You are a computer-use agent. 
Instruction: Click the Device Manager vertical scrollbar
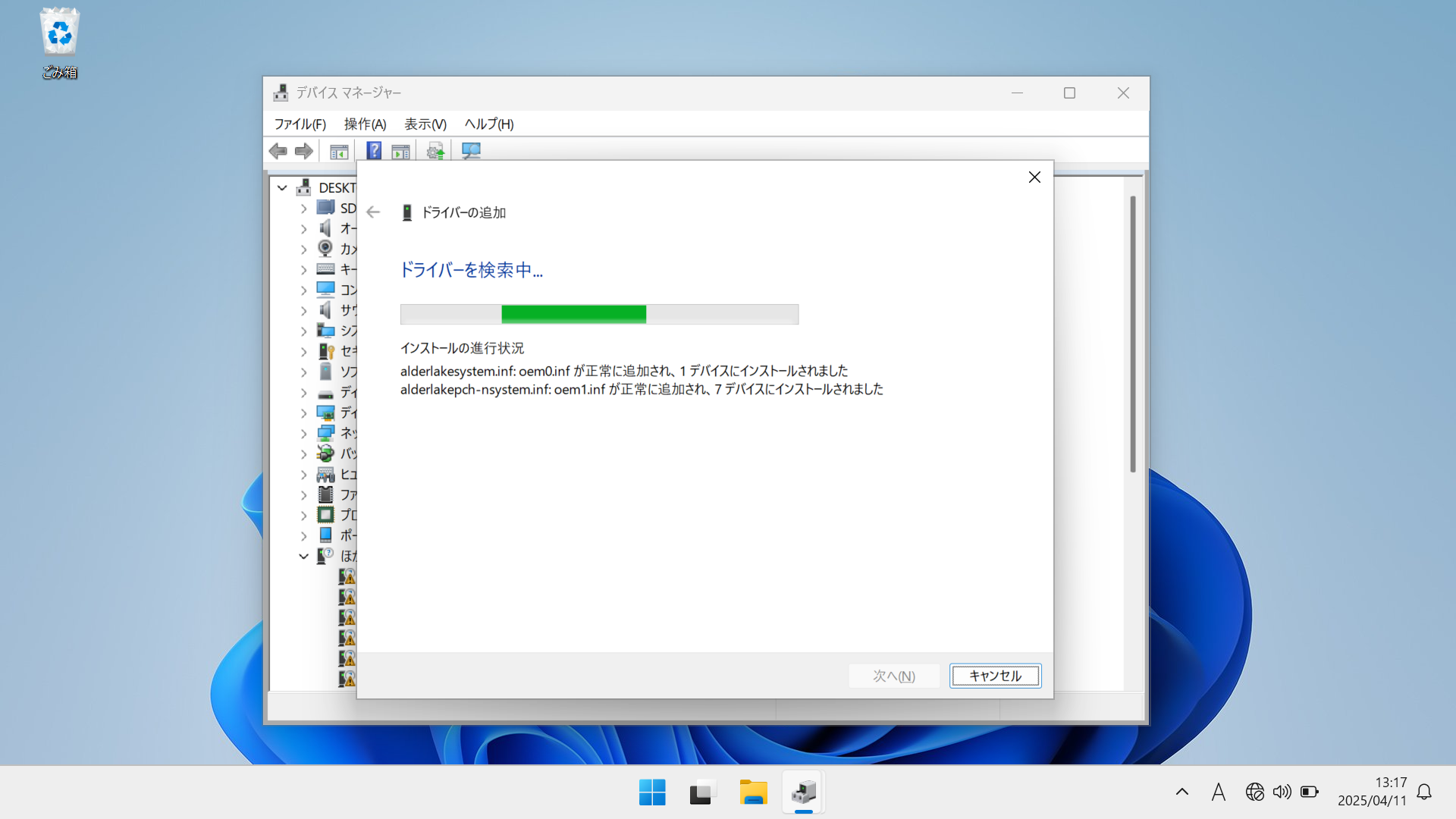pyautogui.click(x=1132, y=334)
